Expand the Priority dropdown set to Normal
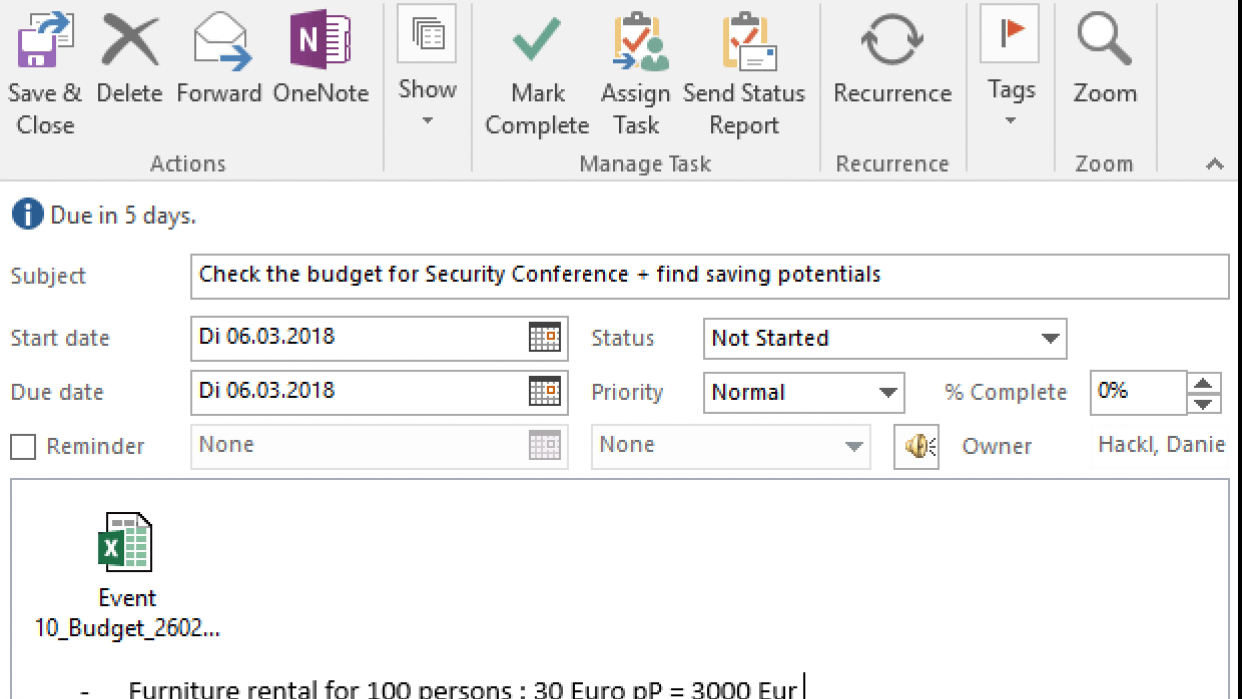Screen dimensions: 1242x699 [x=888, y=393]
